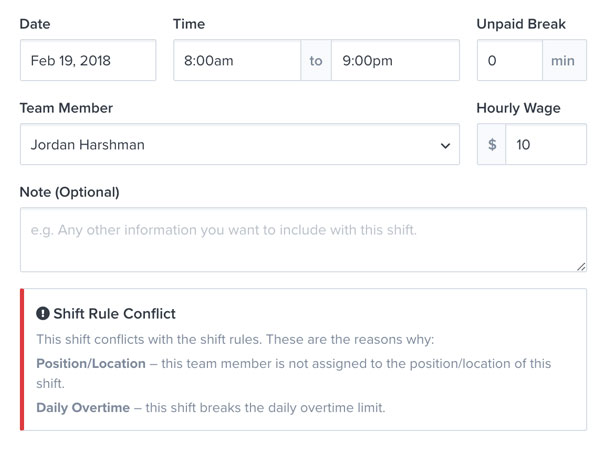Select the Feb 19, 2018 date field
608x456 pixels.
(88, 60)
